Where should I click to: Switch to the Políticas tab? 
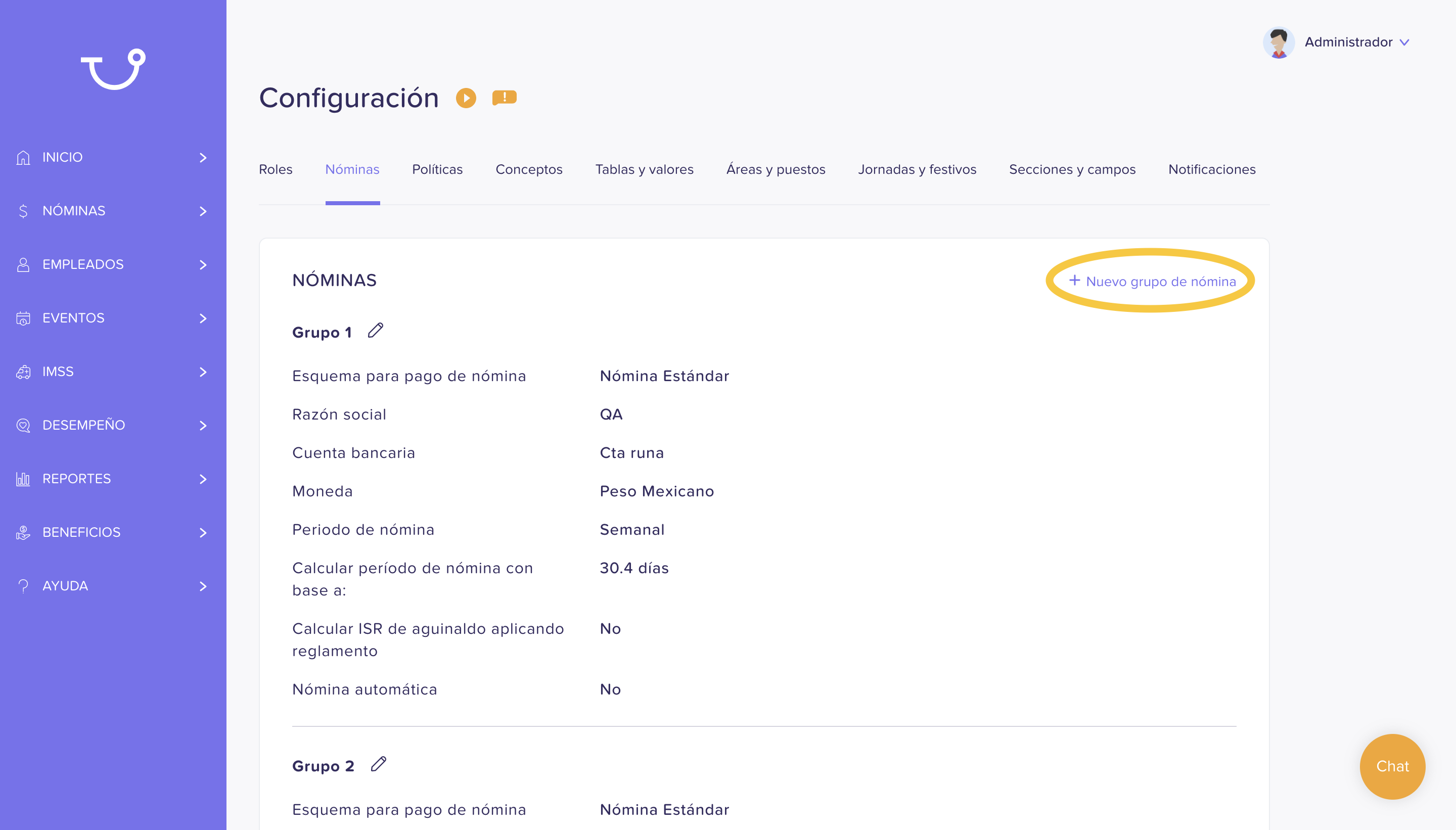(x=437, y=169)
